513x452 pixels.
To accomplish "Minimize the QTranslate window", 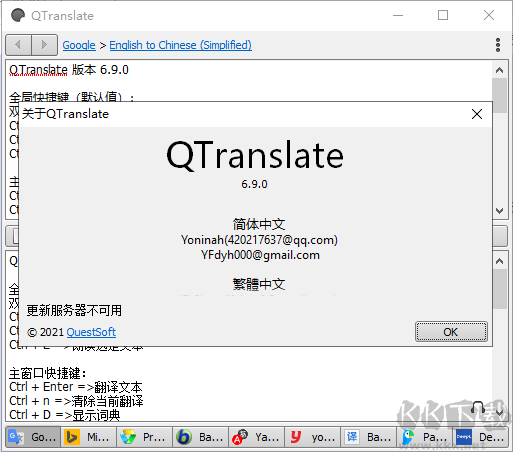I will [x=398, y=15].
